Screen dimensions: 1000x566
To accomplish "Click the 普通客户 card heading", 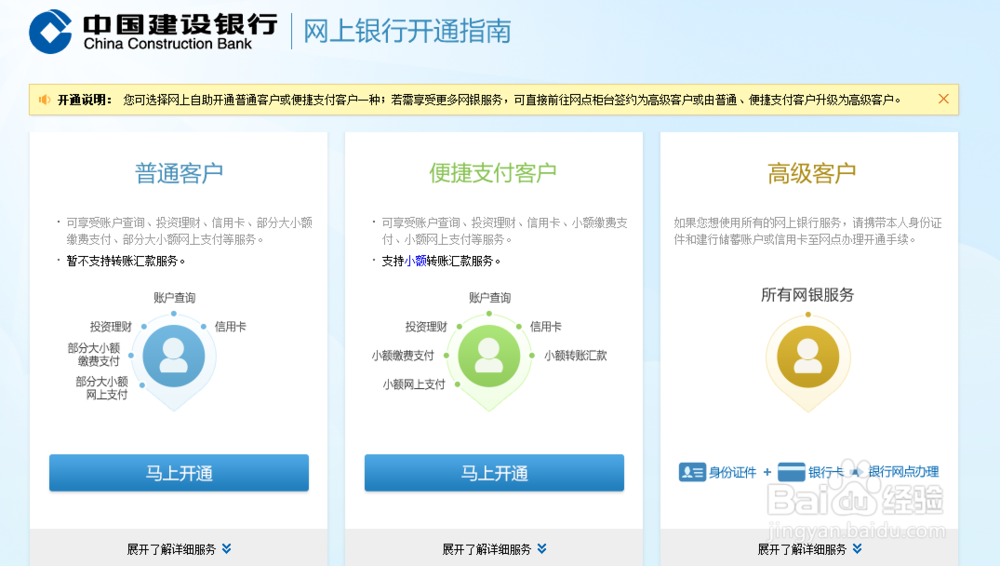I will click(x=179, y=173).
